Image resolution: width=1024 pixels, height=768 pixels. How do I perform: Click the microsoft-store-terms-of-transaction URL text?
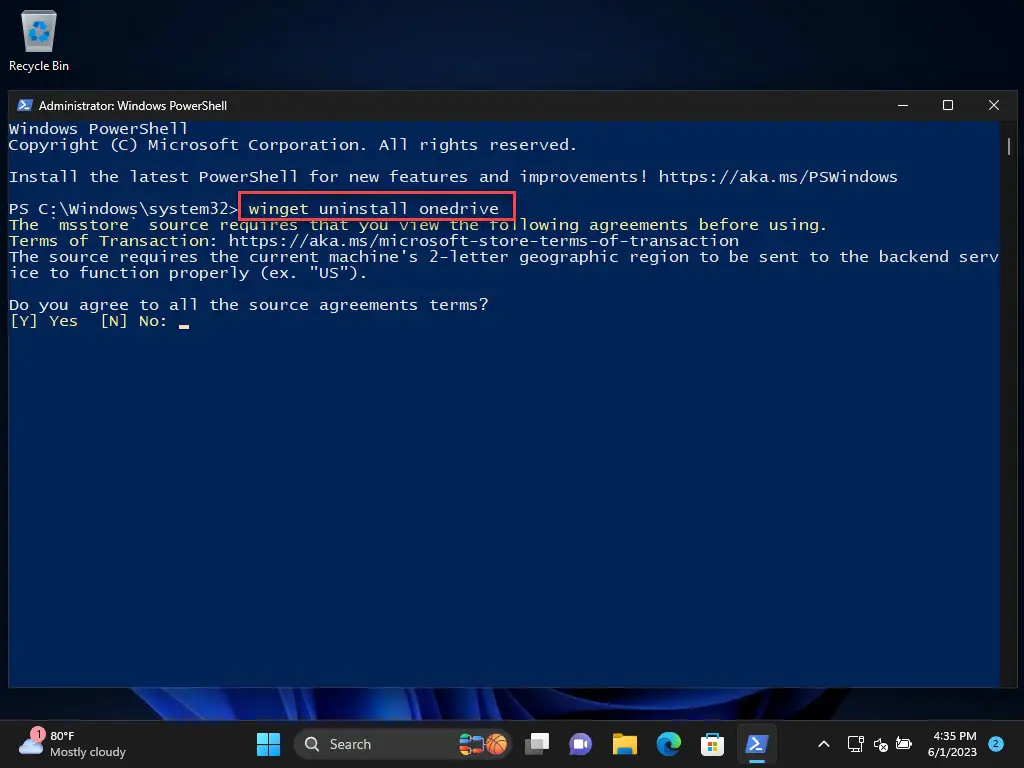coord(483,241)
